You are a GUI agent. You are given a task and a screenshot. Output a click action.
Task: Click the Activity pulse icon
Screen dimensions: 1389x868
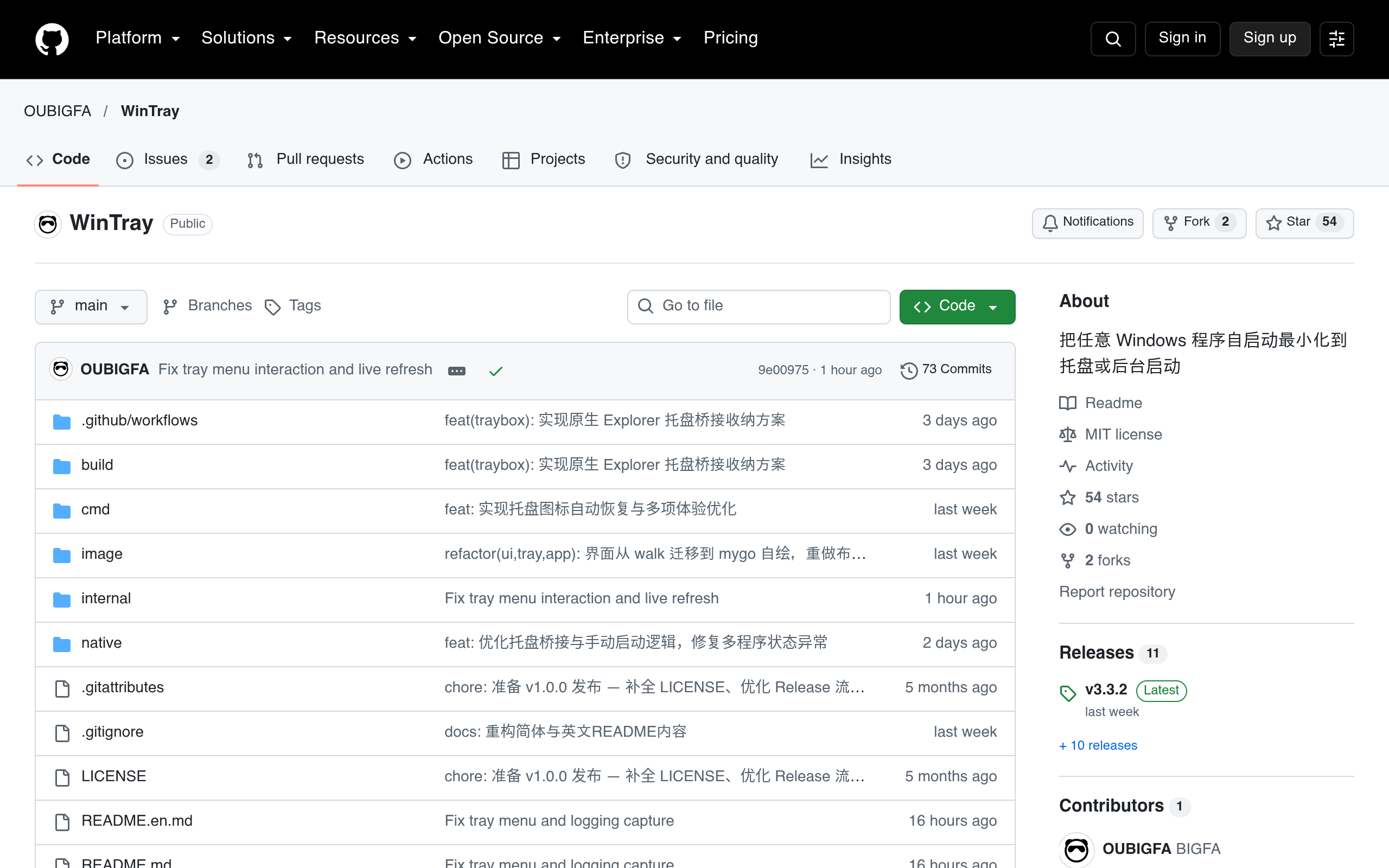click(x=1068, y=466)
